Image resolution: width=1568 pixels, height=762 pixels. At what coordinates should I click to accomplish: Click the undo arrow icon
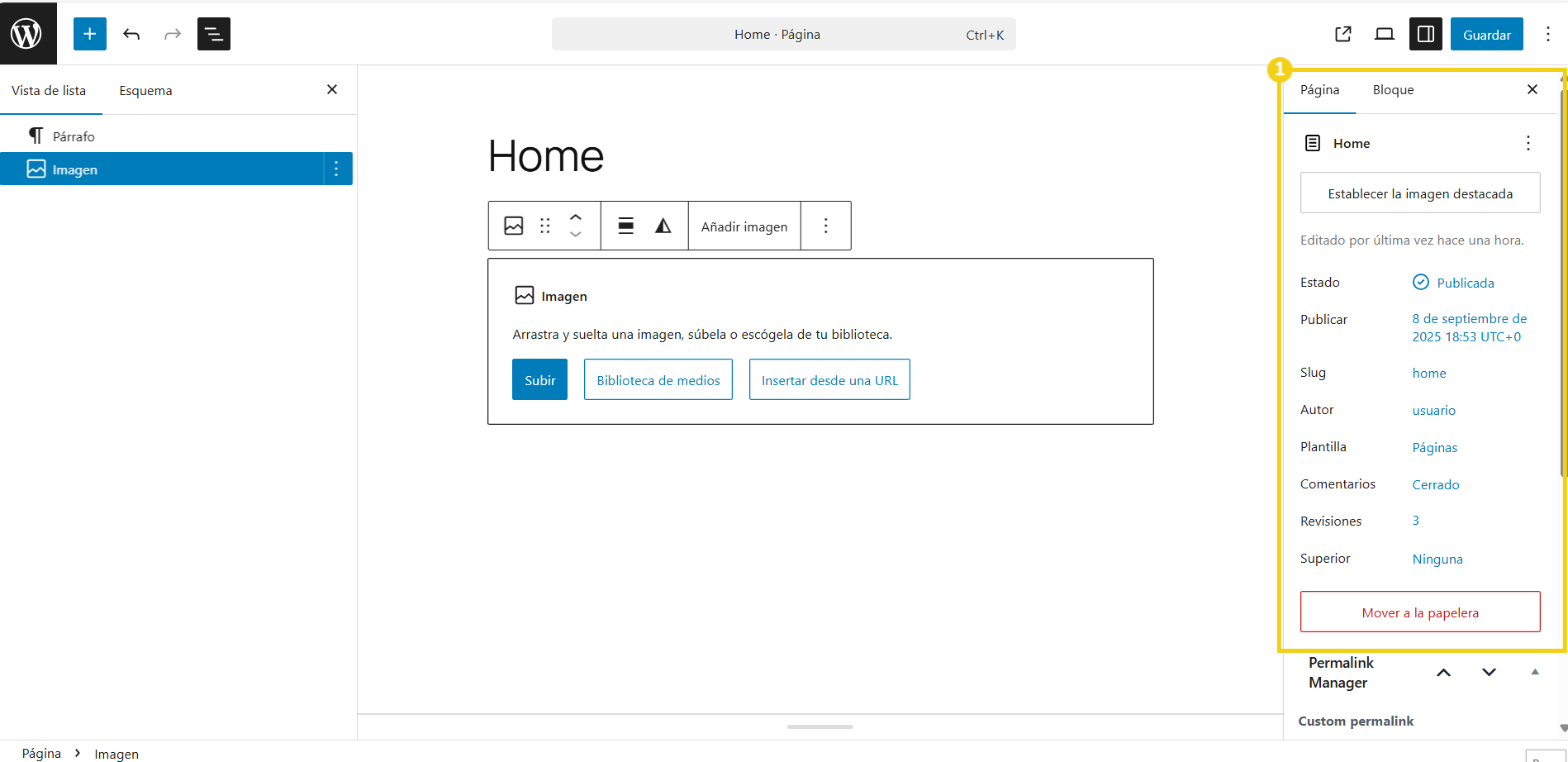click(131, 34)
